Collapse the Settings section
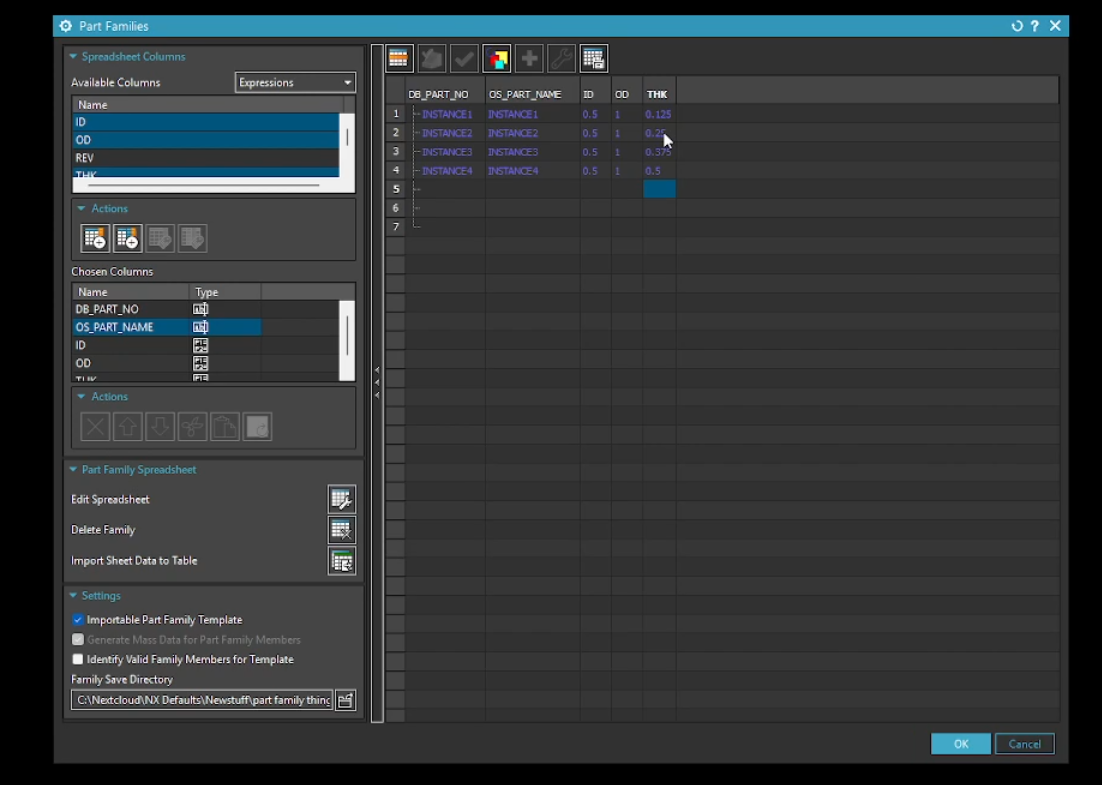The height and width of the screenshot is (785, 1102). pyautogui.click(x=73, y=595)
